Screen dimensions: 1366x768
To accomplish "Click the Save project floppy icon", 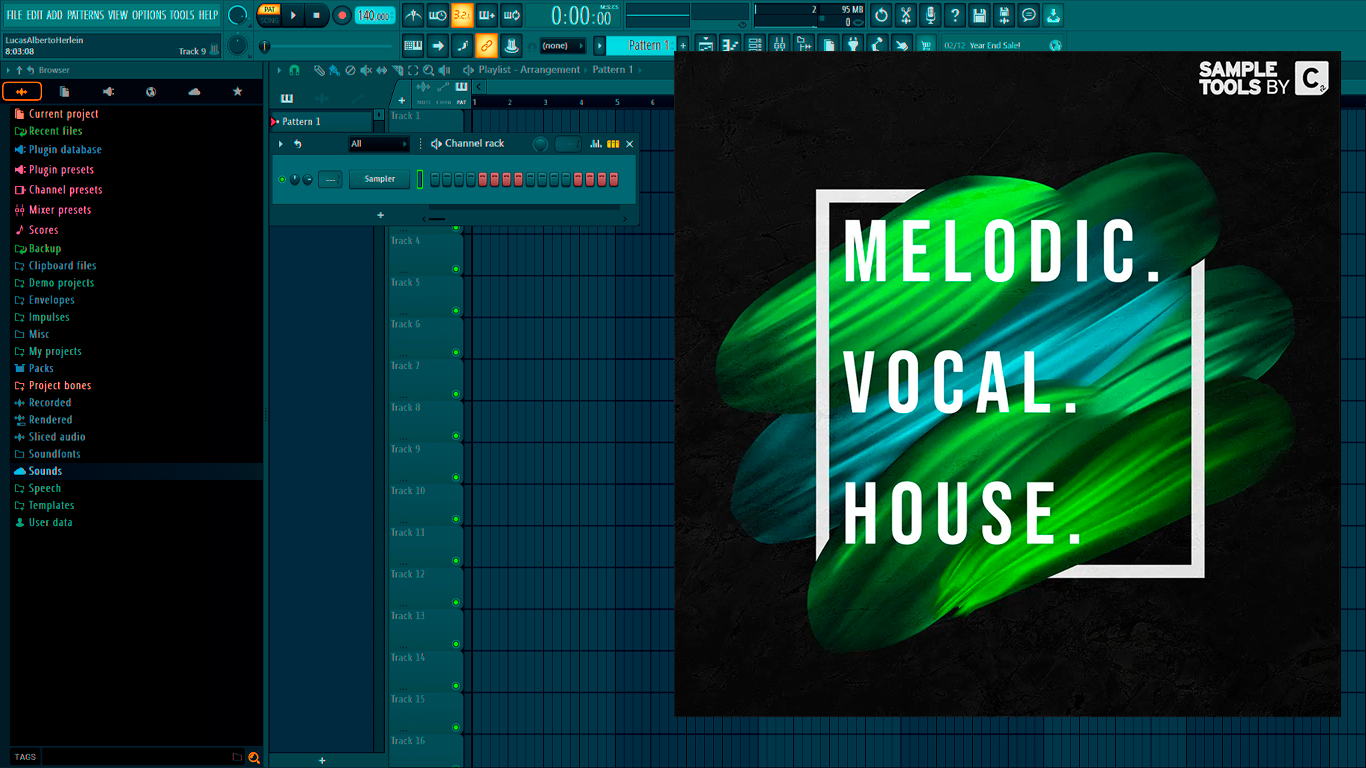I will pos(979,15).
